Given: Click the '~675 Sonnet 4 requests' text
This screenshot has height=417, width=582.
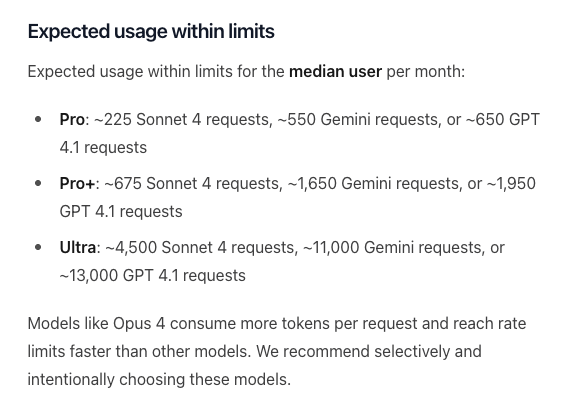Looking at the screenshot, I should coord(191,183).
